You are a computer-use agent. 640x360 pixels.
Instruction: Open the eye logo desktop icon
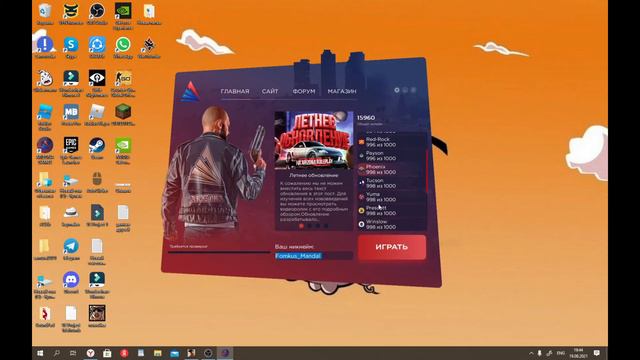coord(97,83)
